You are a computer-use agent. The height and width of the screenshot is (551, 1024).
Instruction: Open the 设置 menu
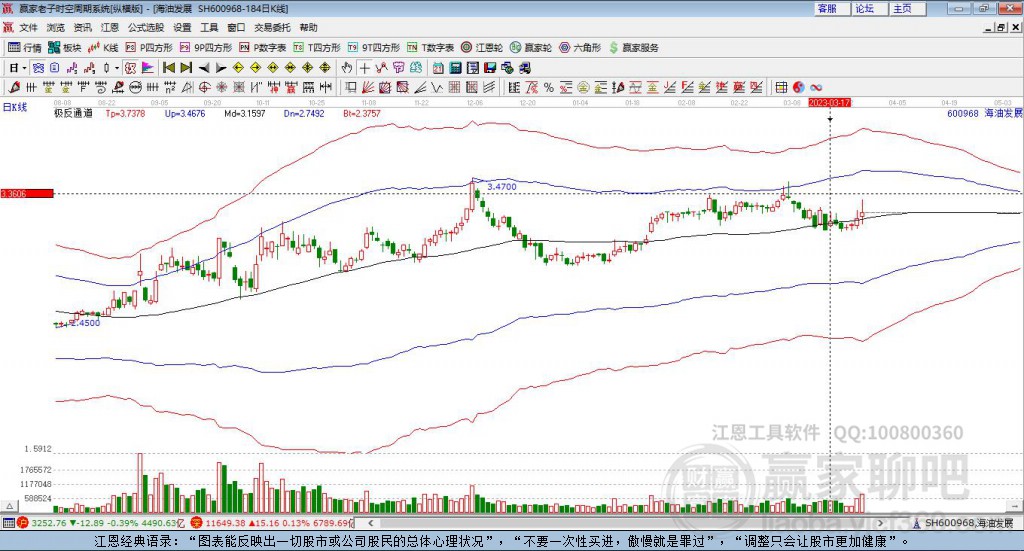182,27
